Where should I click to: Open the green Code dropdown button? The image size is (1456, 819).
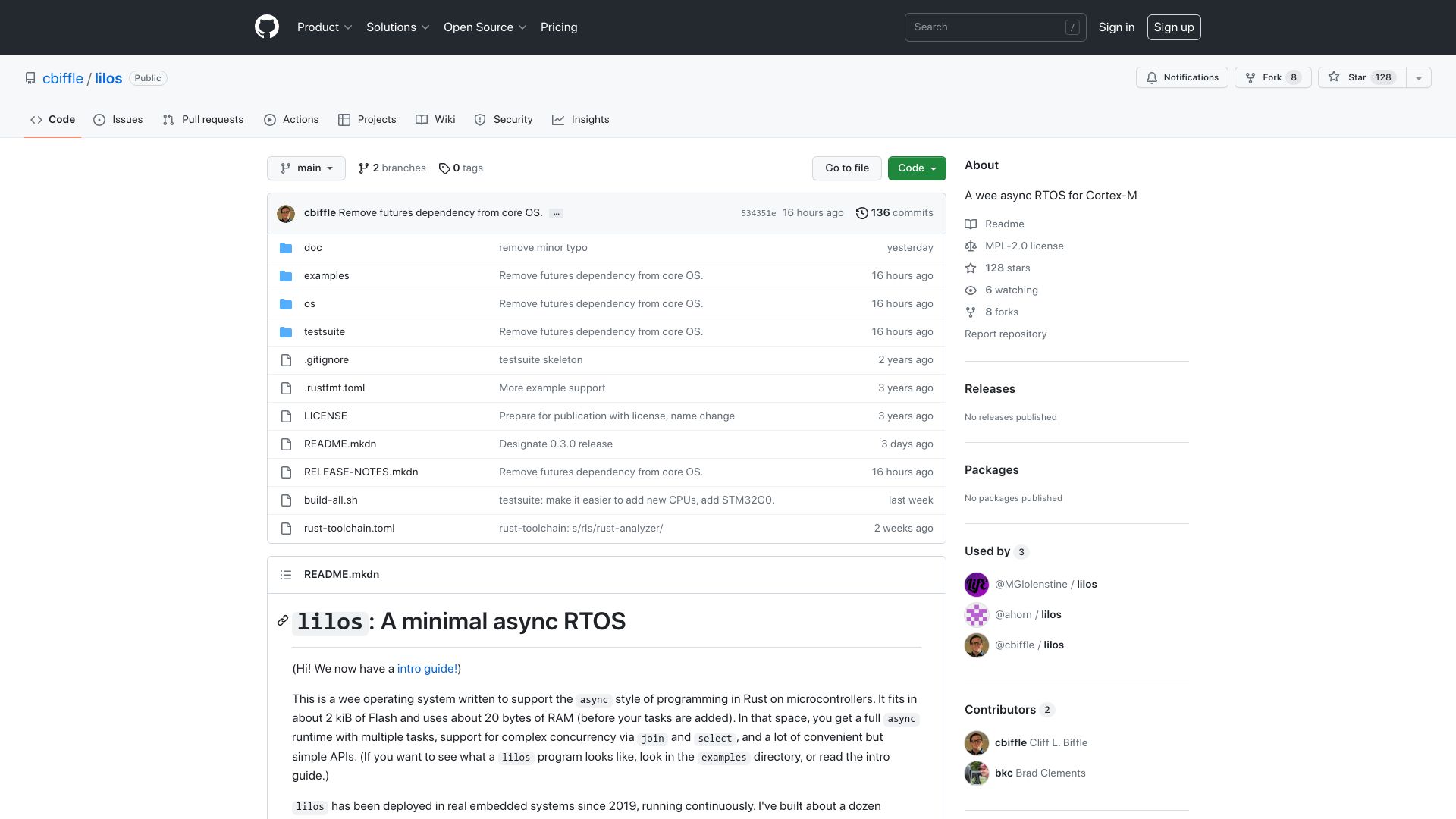tap(917, 168)
